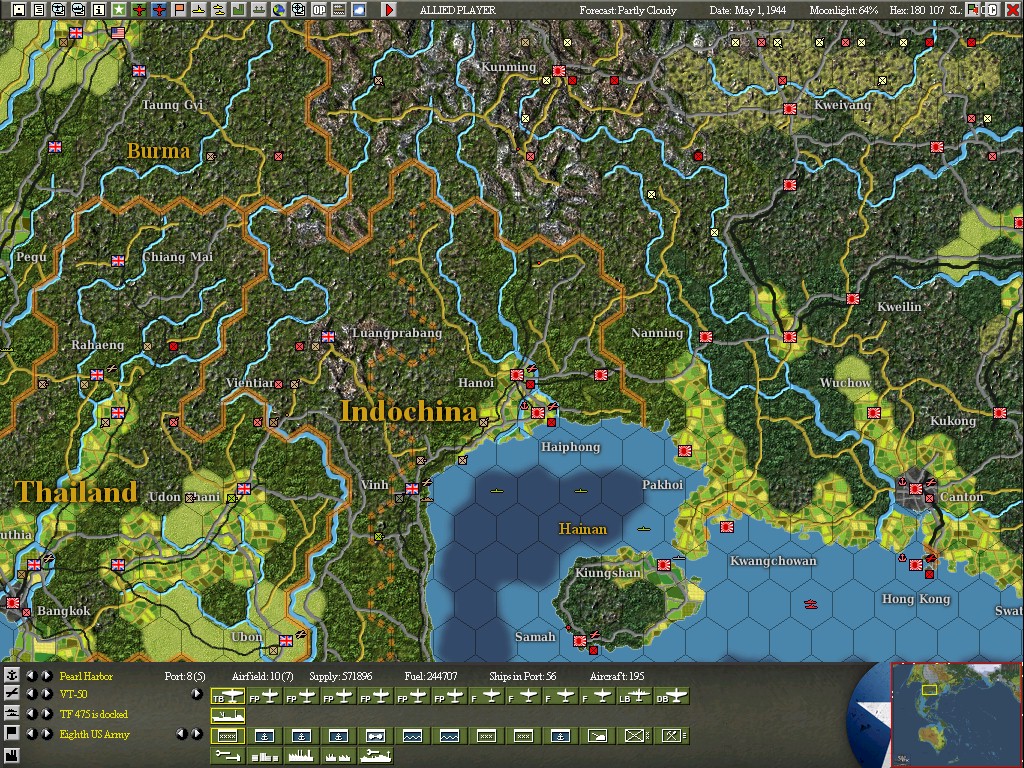The height and width of the screenshot is (768, 1024).
Task: Click the Hanoi base marker
Action: pyautogui.click(x=517, y=375)
